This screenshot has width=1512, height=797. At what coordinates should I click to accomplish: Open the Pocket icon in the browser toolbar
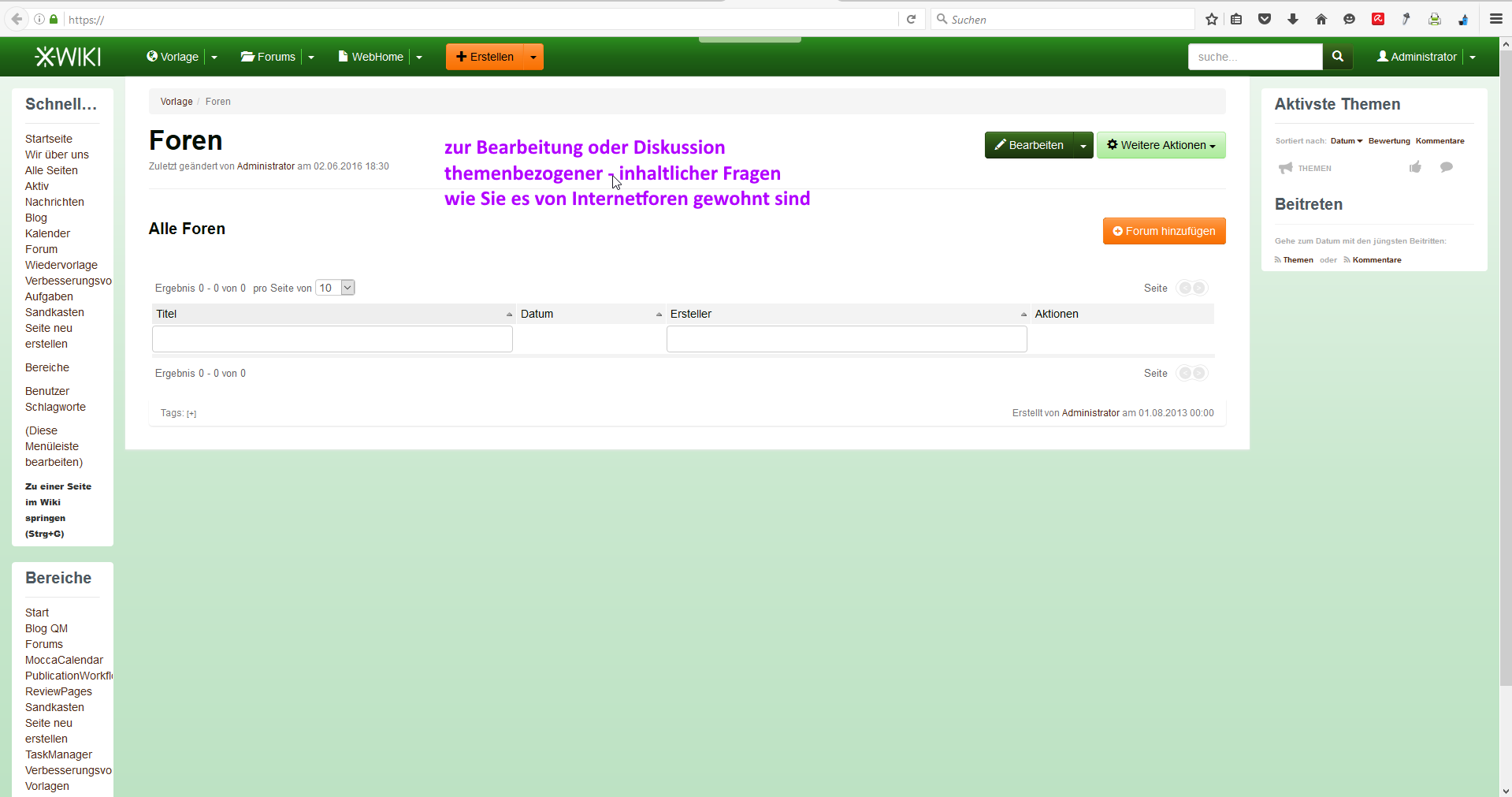(1265, 20)
